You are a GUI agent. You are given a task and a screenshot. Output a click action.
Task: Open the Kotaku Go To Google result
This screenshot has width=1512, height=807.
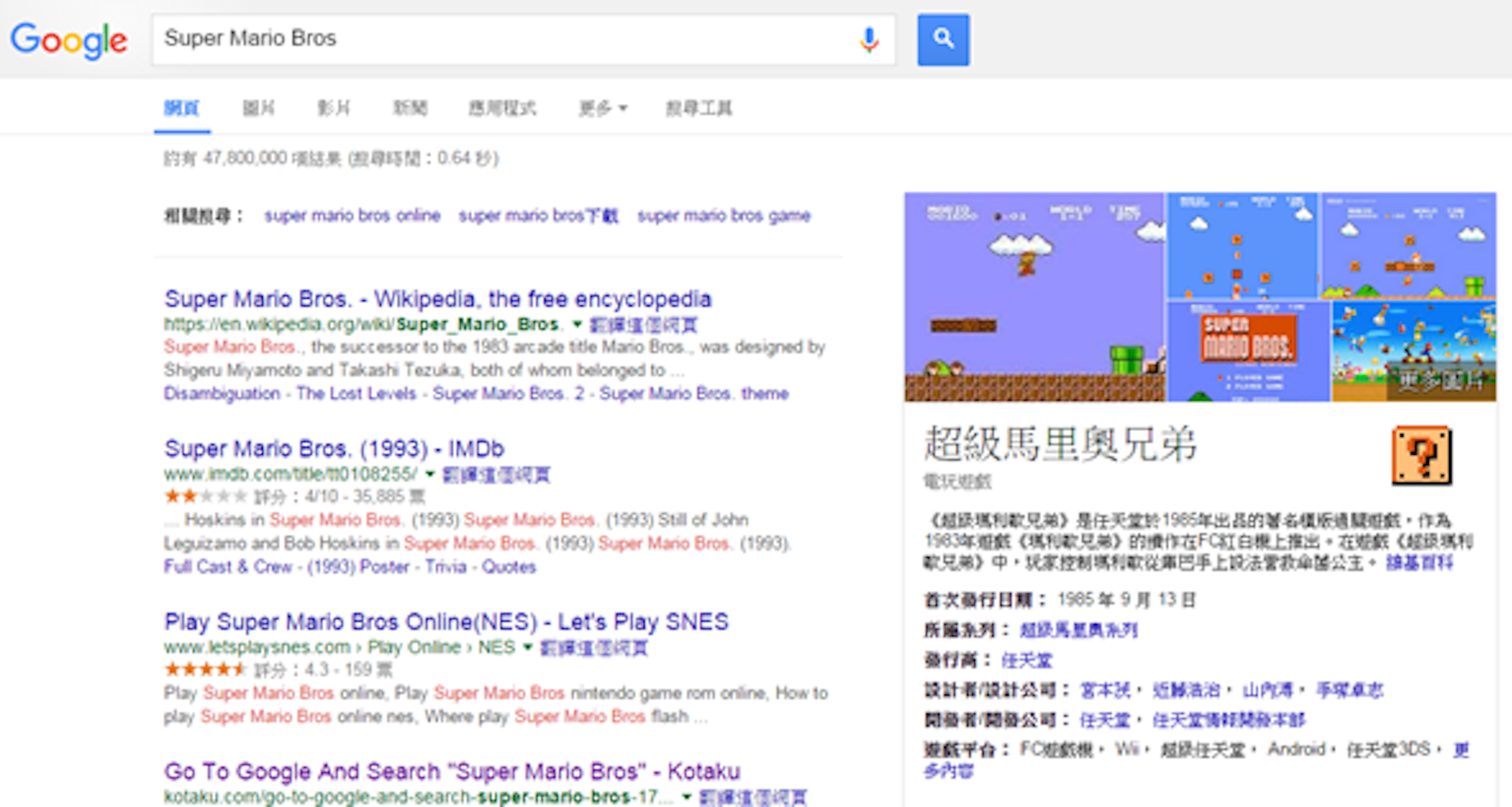click(452, 771)
